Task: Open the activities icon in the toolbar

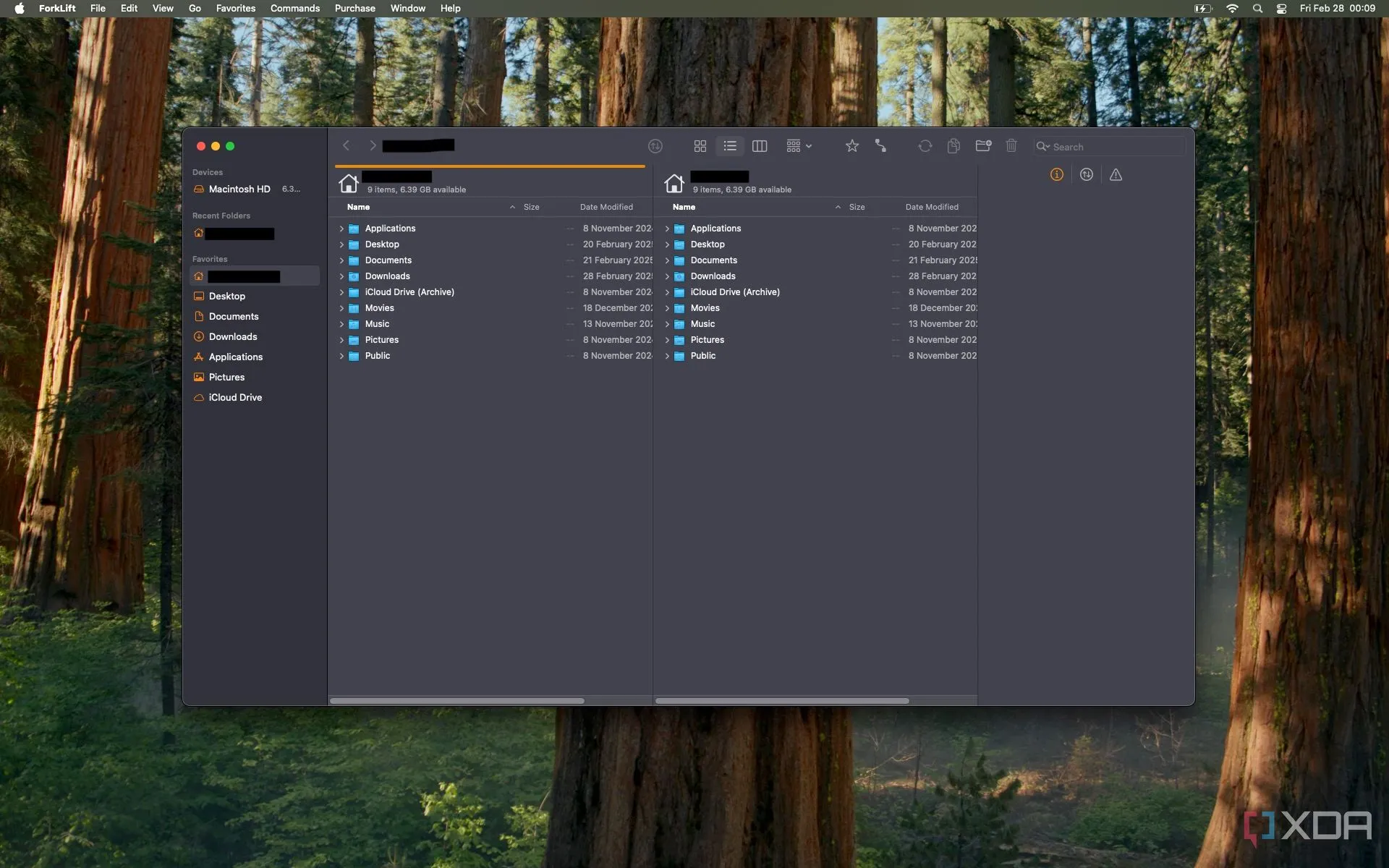Action: [x=655, y=146]
